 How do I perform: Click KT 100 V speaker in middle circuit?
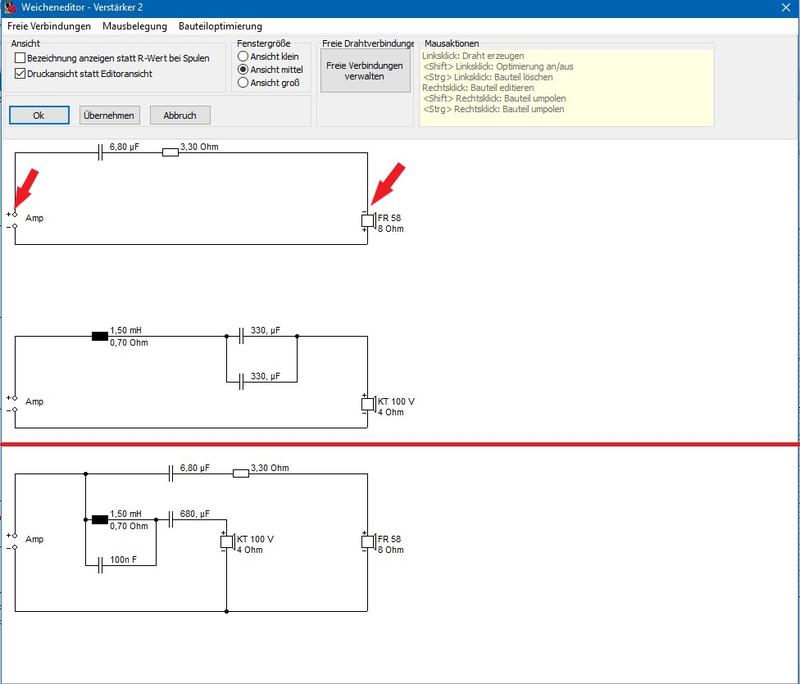coord(368,404)
